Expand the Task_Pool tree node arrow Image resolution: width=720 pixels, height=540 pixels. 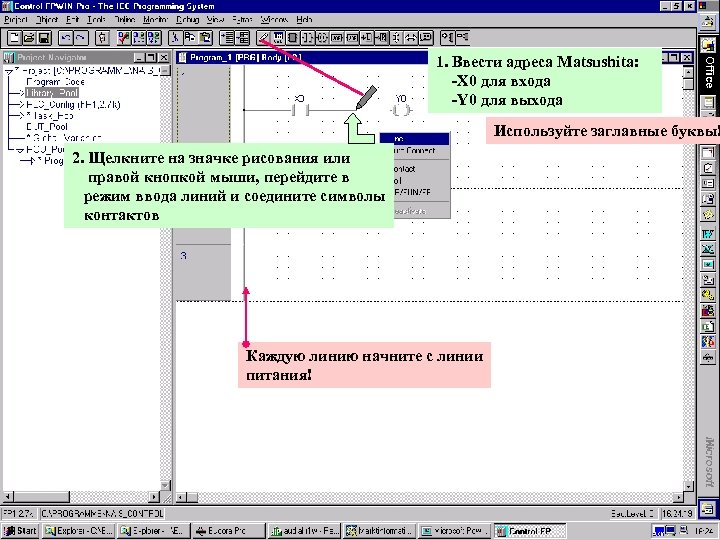pos(20,116)
